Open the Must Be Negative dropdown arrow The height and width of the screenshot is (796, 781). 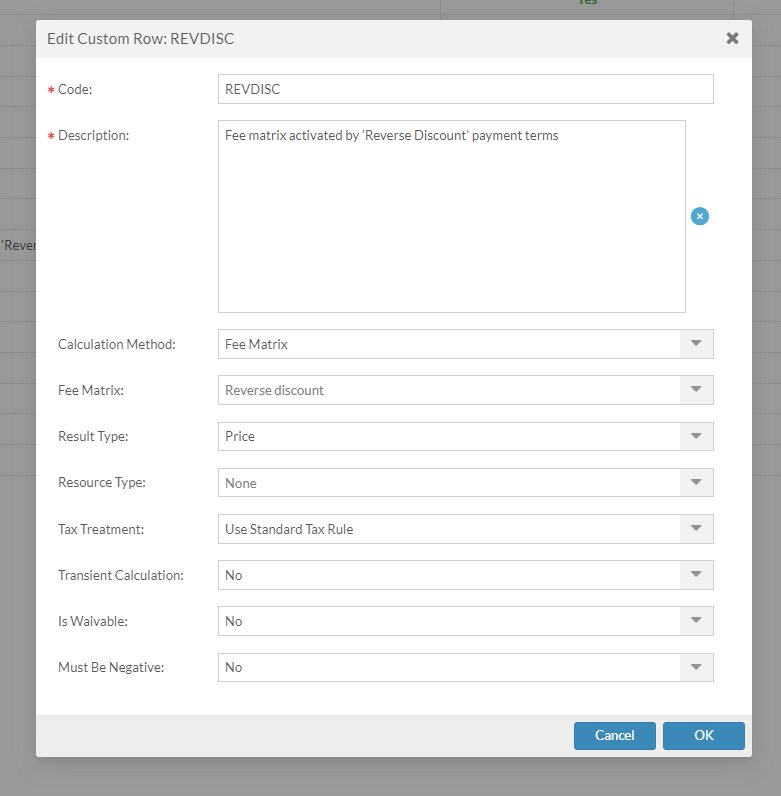(x=696, y=667)
